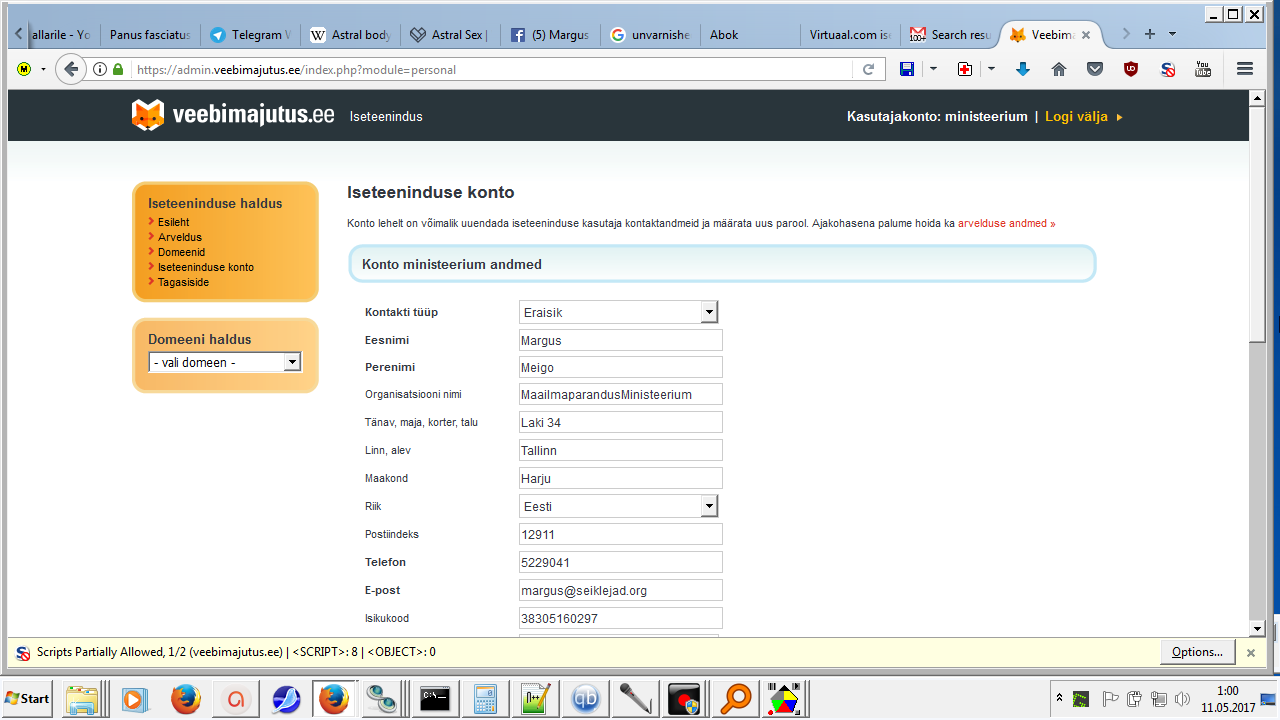The width and height of the screenshot is (1280, 720).
Task: Click the YouTube toolbar icon
Action: click(x=1203, y=69)
